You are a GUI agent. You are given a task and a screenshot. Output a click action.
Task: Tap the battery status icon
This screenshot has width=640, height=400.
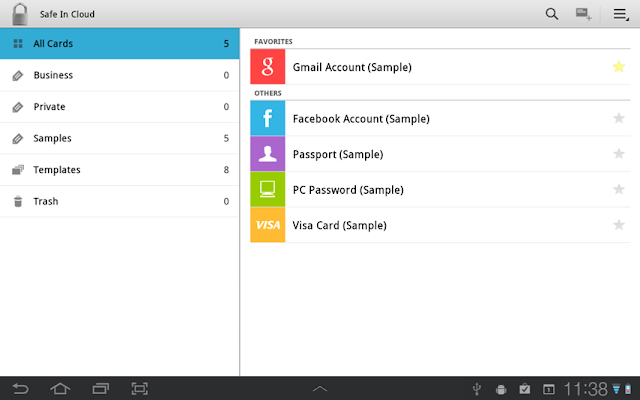(628, 389)
